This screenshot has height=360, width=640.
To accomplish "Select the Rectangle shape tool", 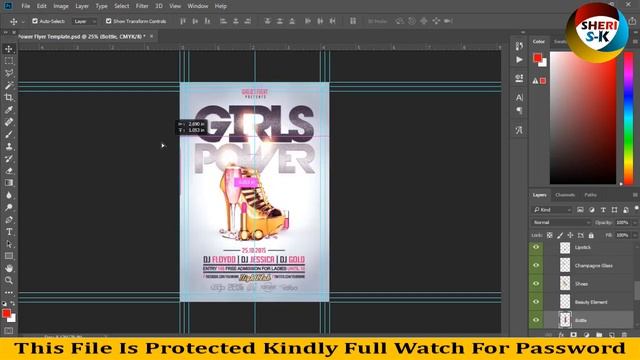I will (x=9, y=256).
